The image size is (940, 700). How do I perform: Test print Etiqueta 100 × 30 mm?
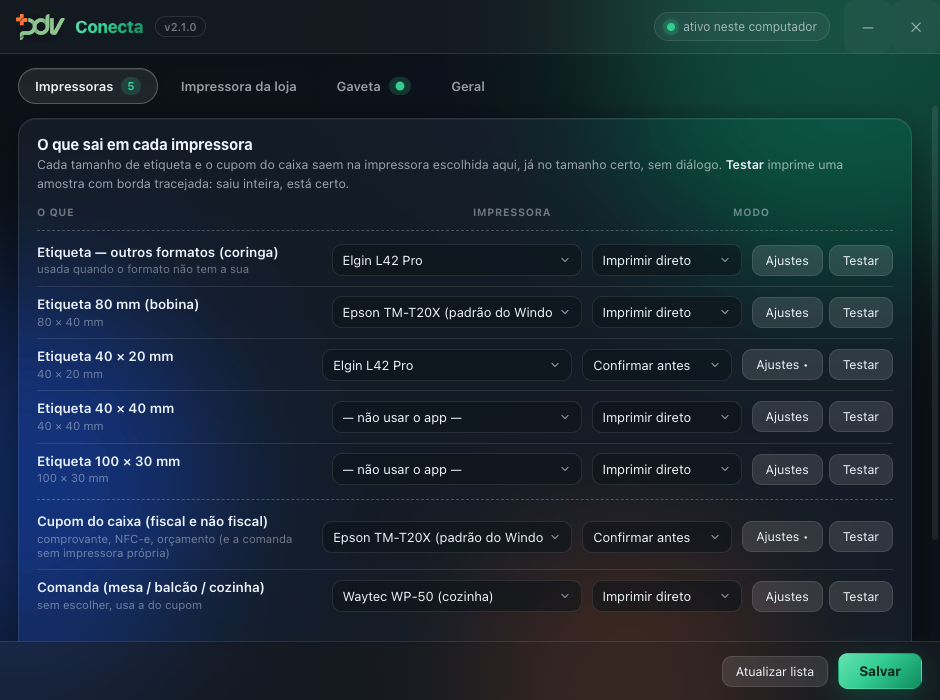861,469
